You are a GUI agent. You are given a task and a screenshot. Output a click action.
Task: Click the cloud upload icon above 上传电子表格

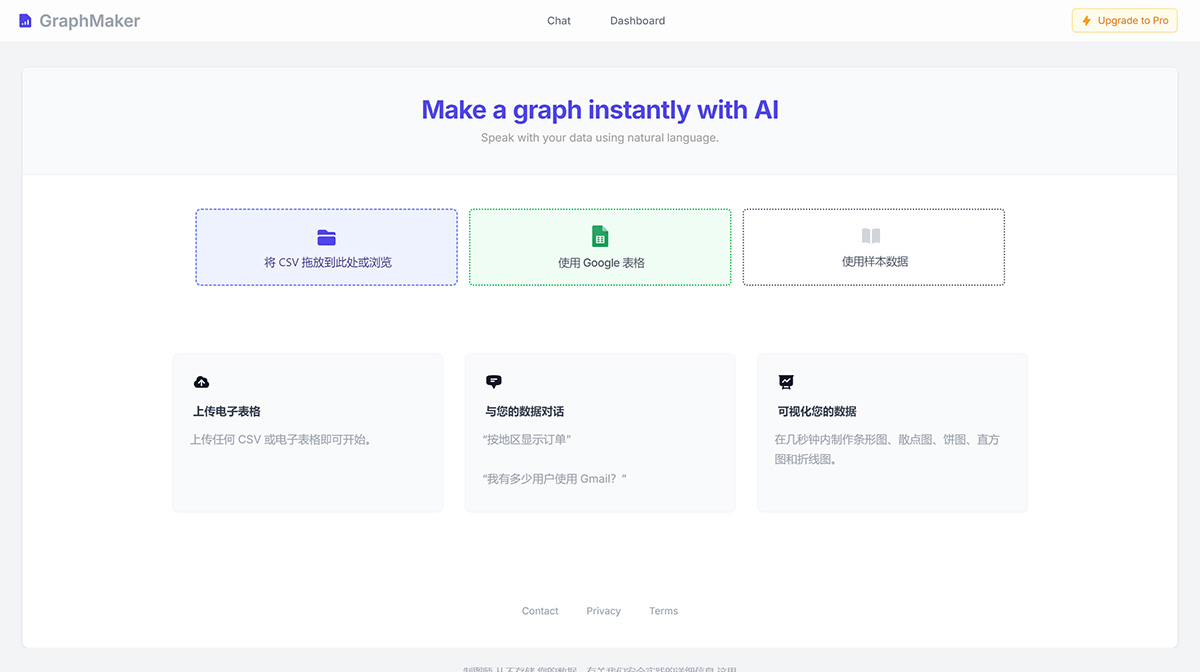click(201, 382)
